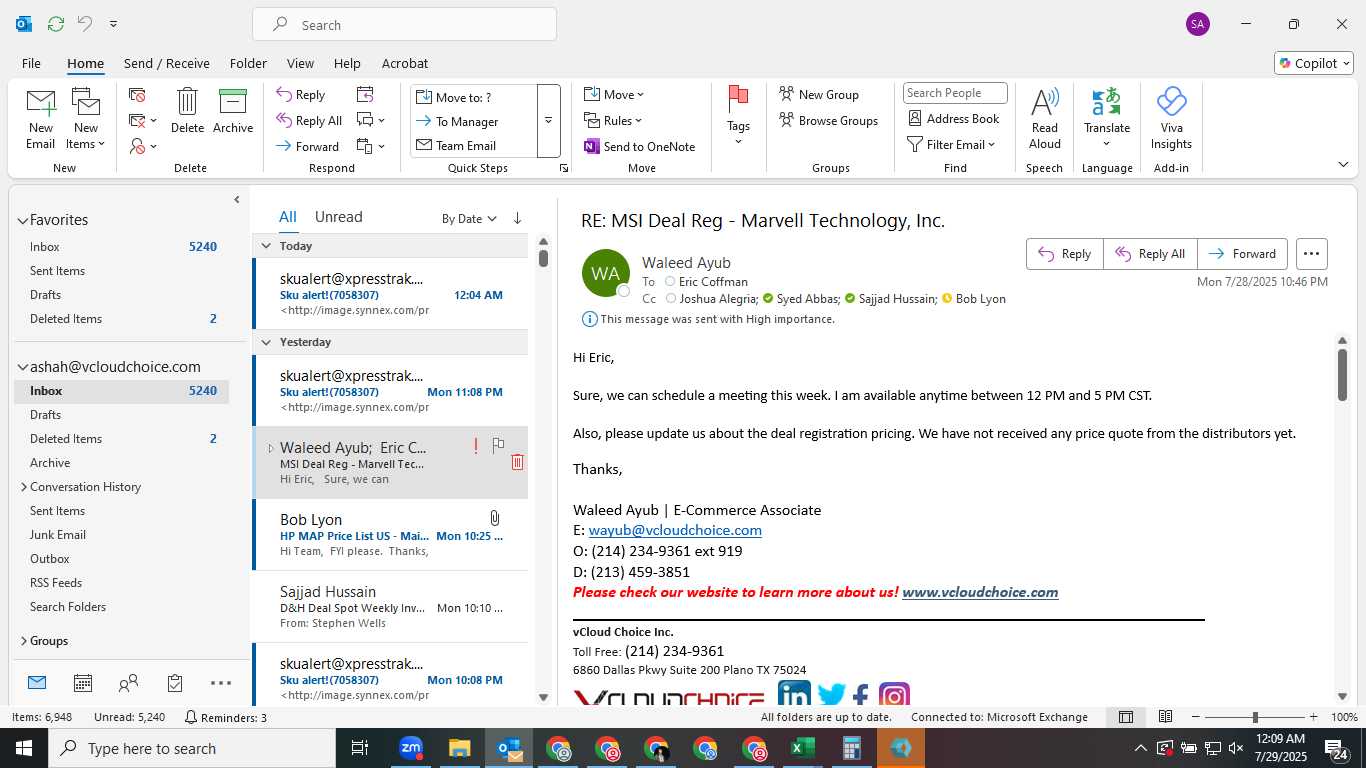Open Viva Insights add-in
This screenshot has height=768, width=1366.
(1171, 119)
